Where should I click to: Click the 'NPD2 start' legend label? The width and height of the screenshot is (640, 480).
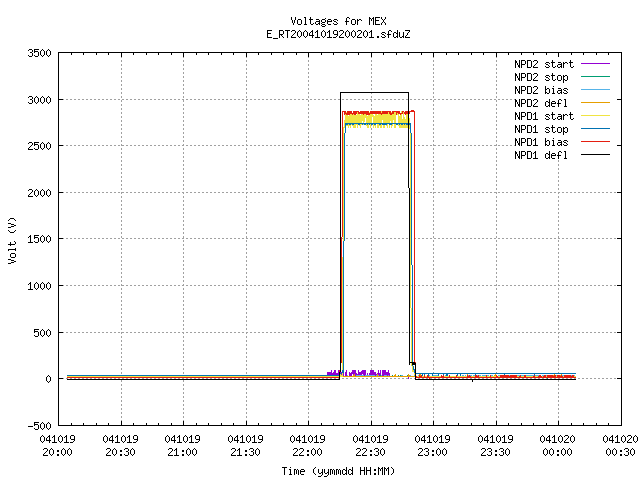[544, 64]
